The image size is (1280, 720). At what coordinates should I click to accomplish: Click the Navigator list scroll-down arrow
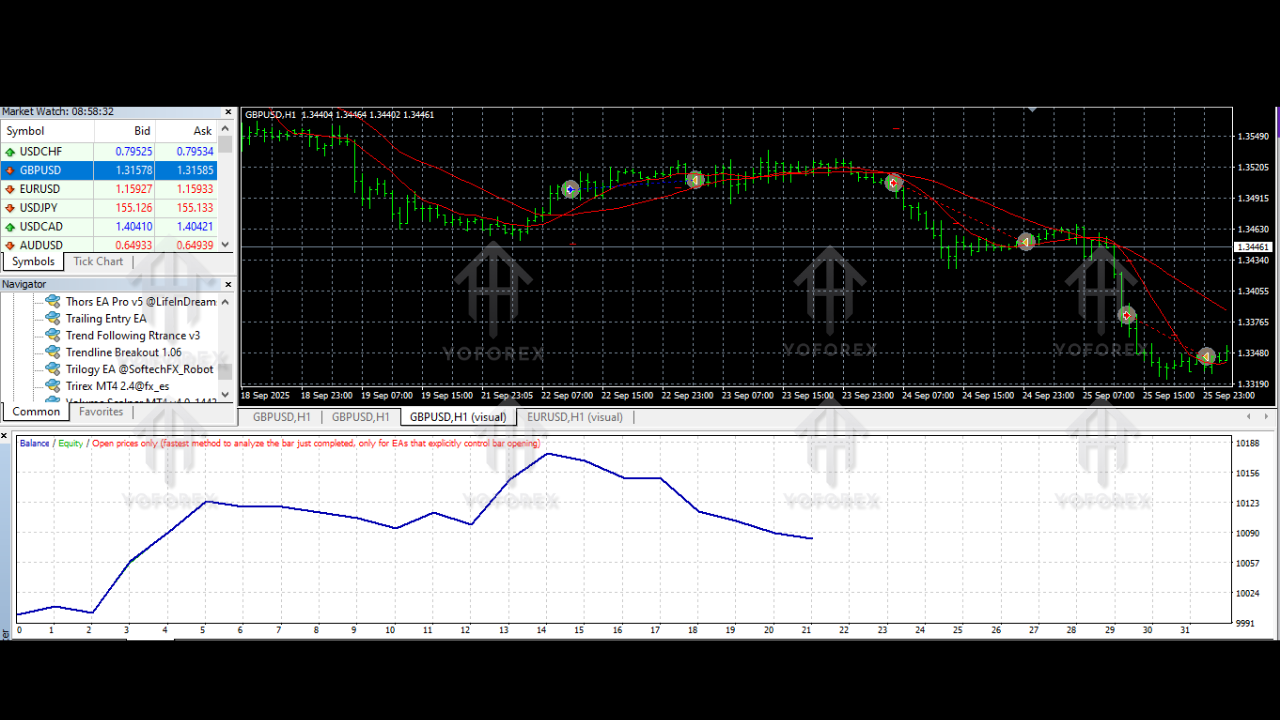(x=225, y=394)
